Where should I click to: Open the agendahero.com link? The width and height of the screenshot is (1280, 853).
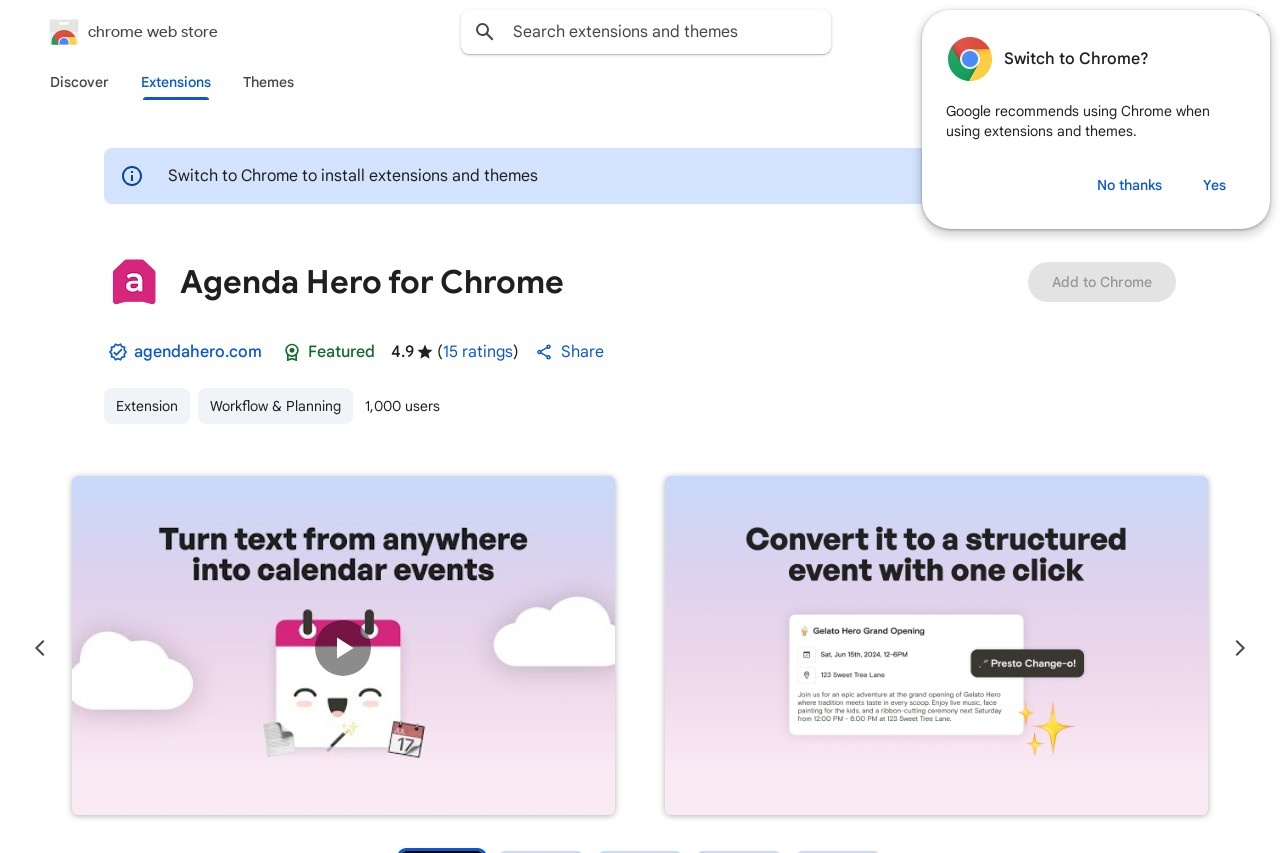198,352
